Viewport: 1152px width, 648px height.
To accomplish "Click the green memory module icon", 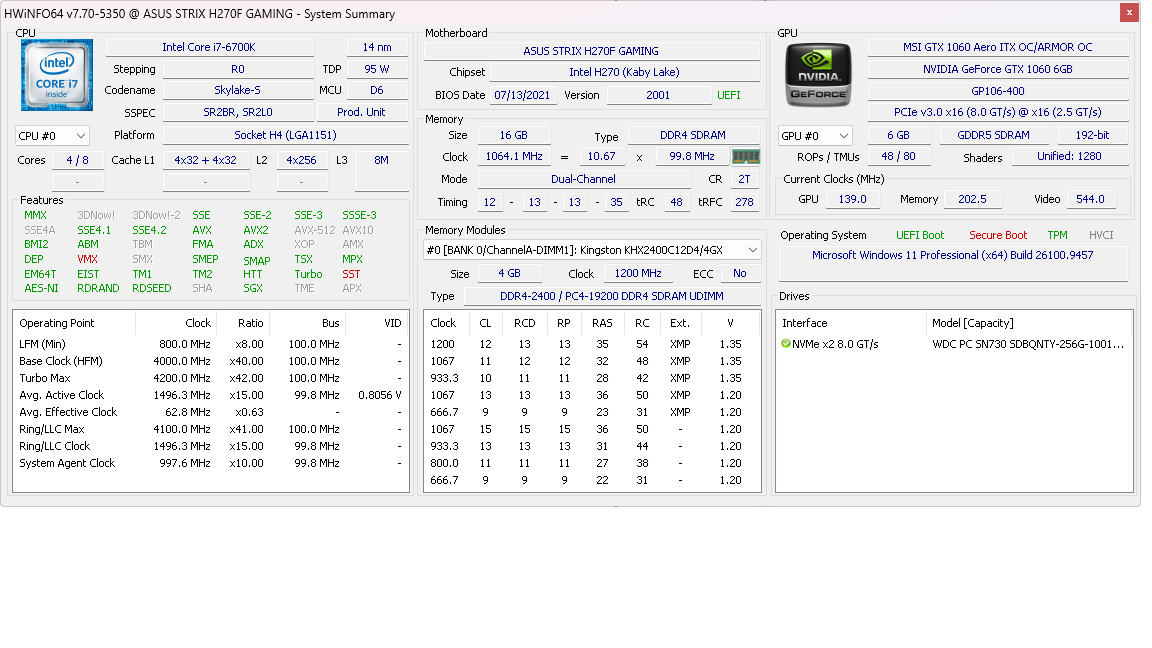I will coord(745,156).
